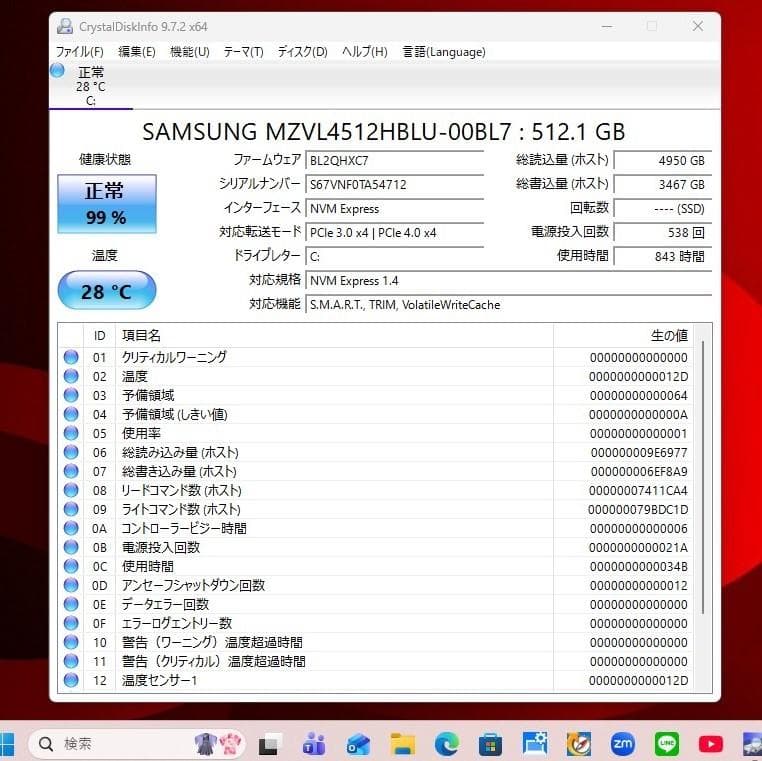
Task: Click power on hours value 843 時間
Action: click(x=663, y=257)
